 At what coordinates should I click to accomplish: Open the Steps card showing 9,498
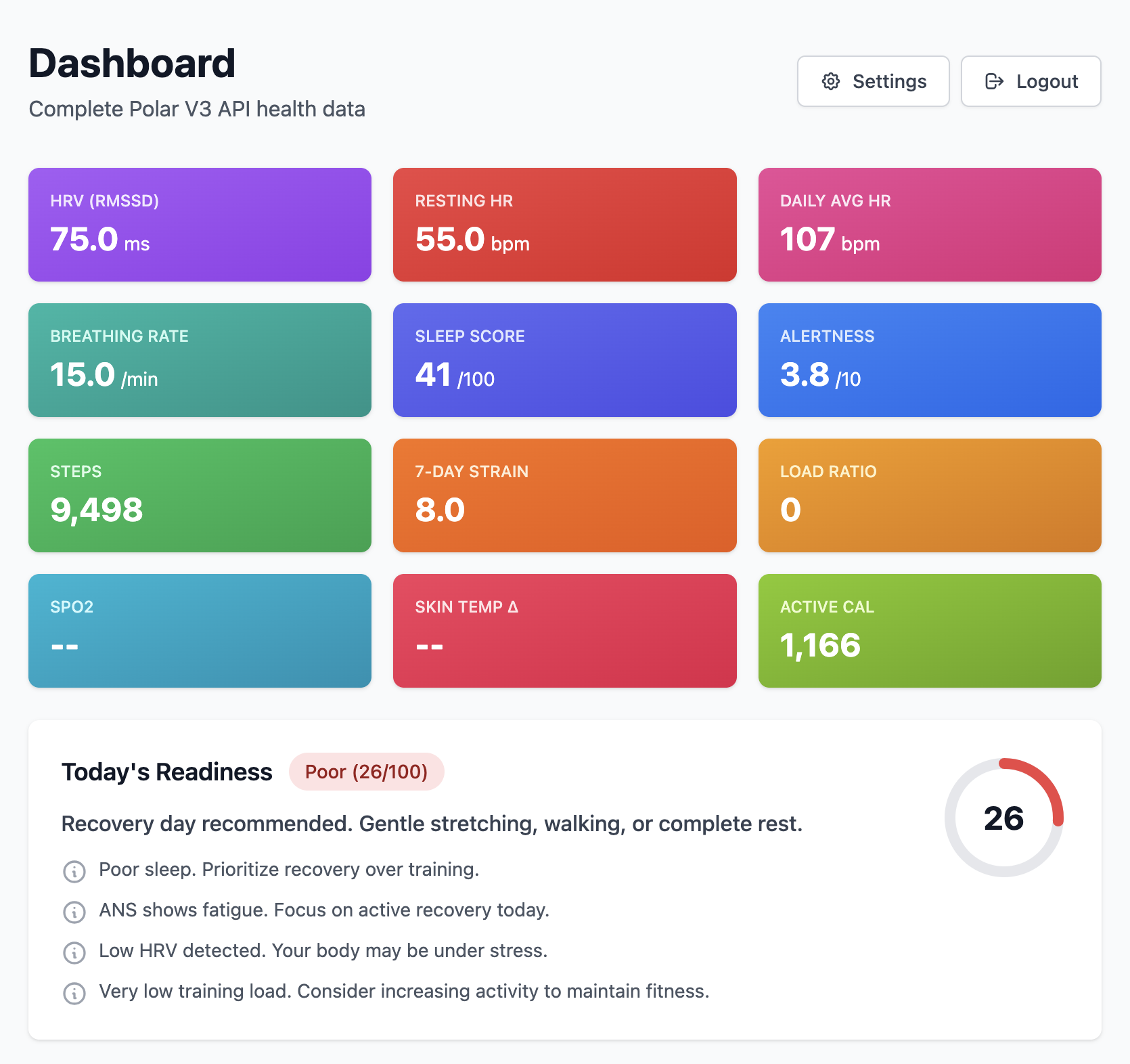tap(199, 495)
